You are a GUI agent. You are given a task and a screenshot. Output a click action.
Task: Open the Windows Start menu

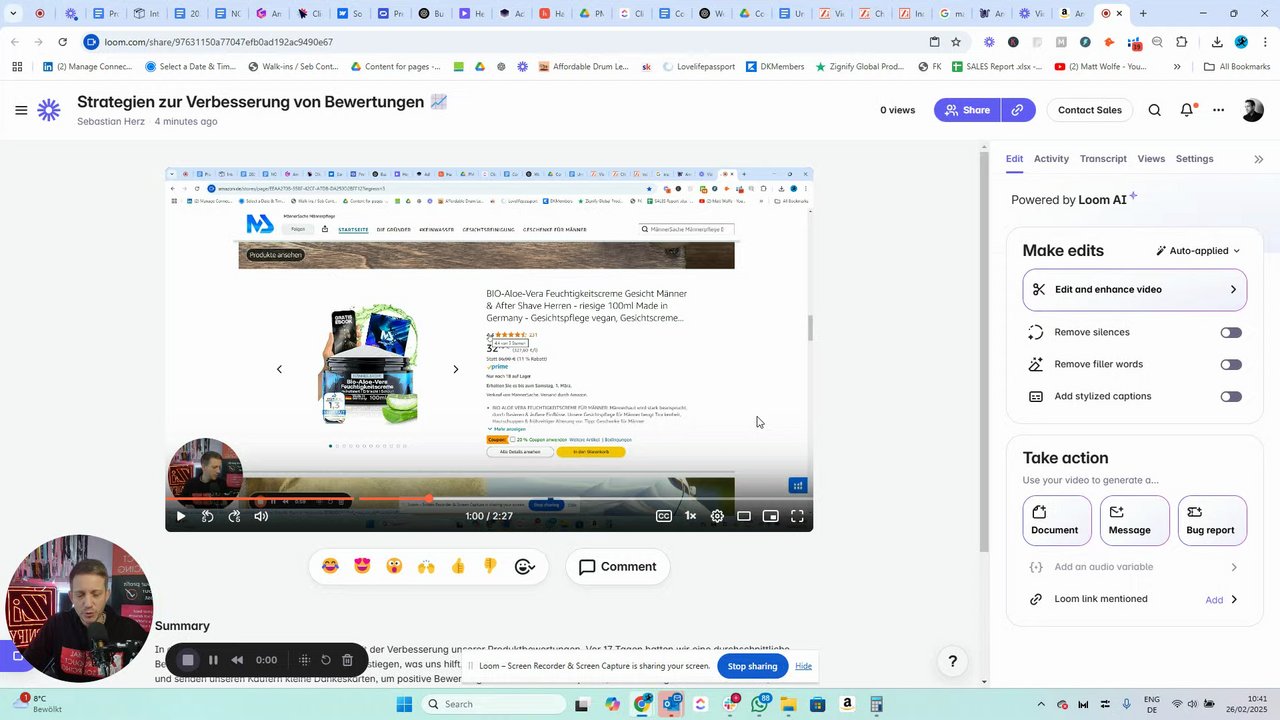(404, 704)
